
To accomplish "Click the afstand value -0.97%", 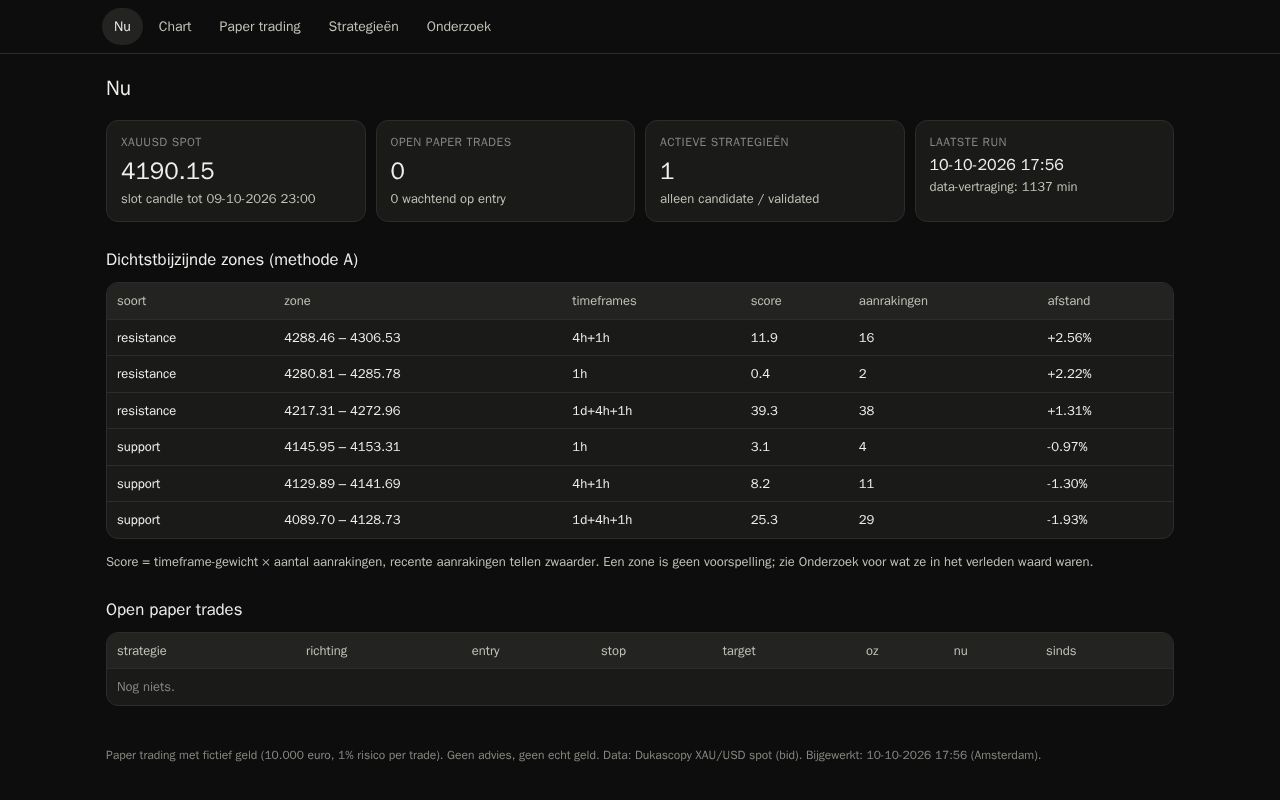I will point(1067,447).
